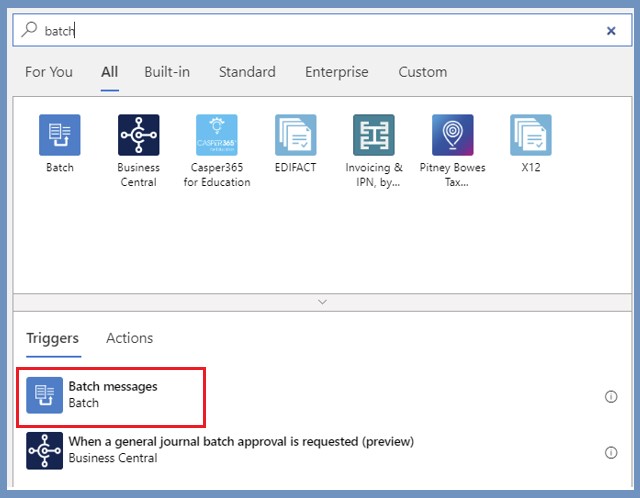Clear the search box with the X

[x=611, y=31]
